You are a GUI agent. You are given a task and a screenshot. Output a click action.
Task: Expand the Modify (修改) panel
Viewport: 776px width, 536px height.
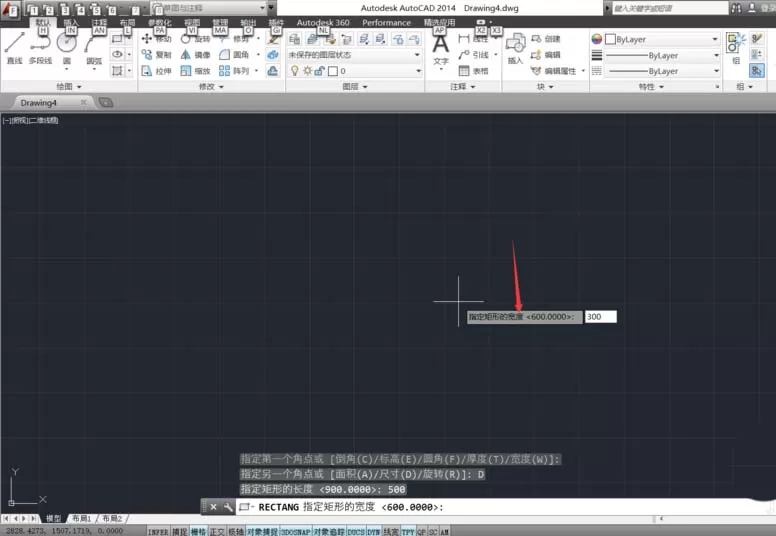click(211, 87)
